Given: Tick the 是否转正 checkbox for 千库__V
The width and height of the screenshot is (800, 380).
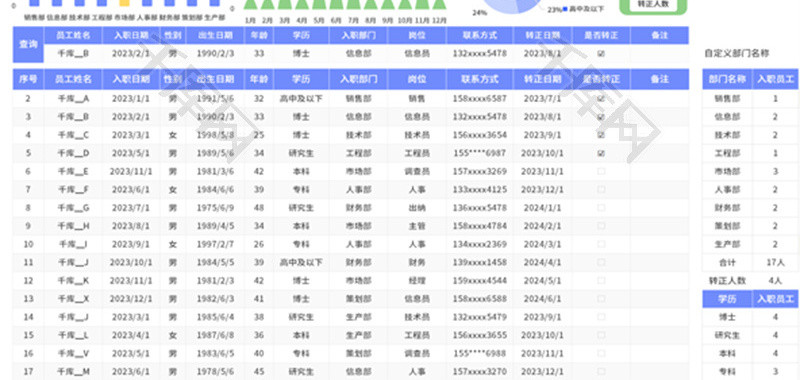Looking at the screenshot, I should [601, 353].
